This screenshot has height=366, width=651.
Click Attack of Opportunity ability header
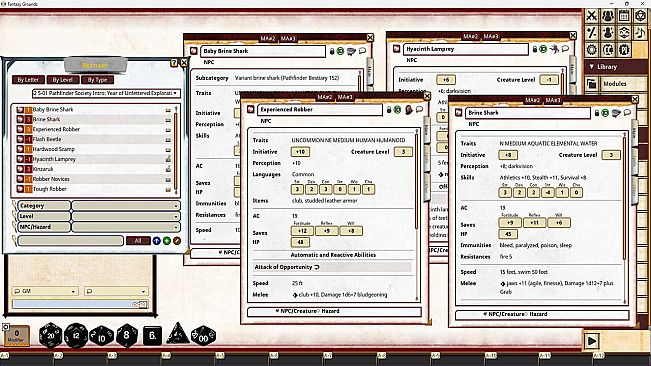coord(332,267)
